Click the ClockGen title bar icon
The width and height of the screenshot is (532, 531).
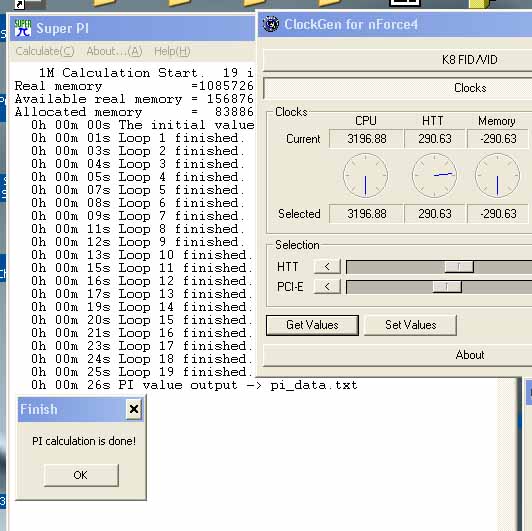(271, 24)
